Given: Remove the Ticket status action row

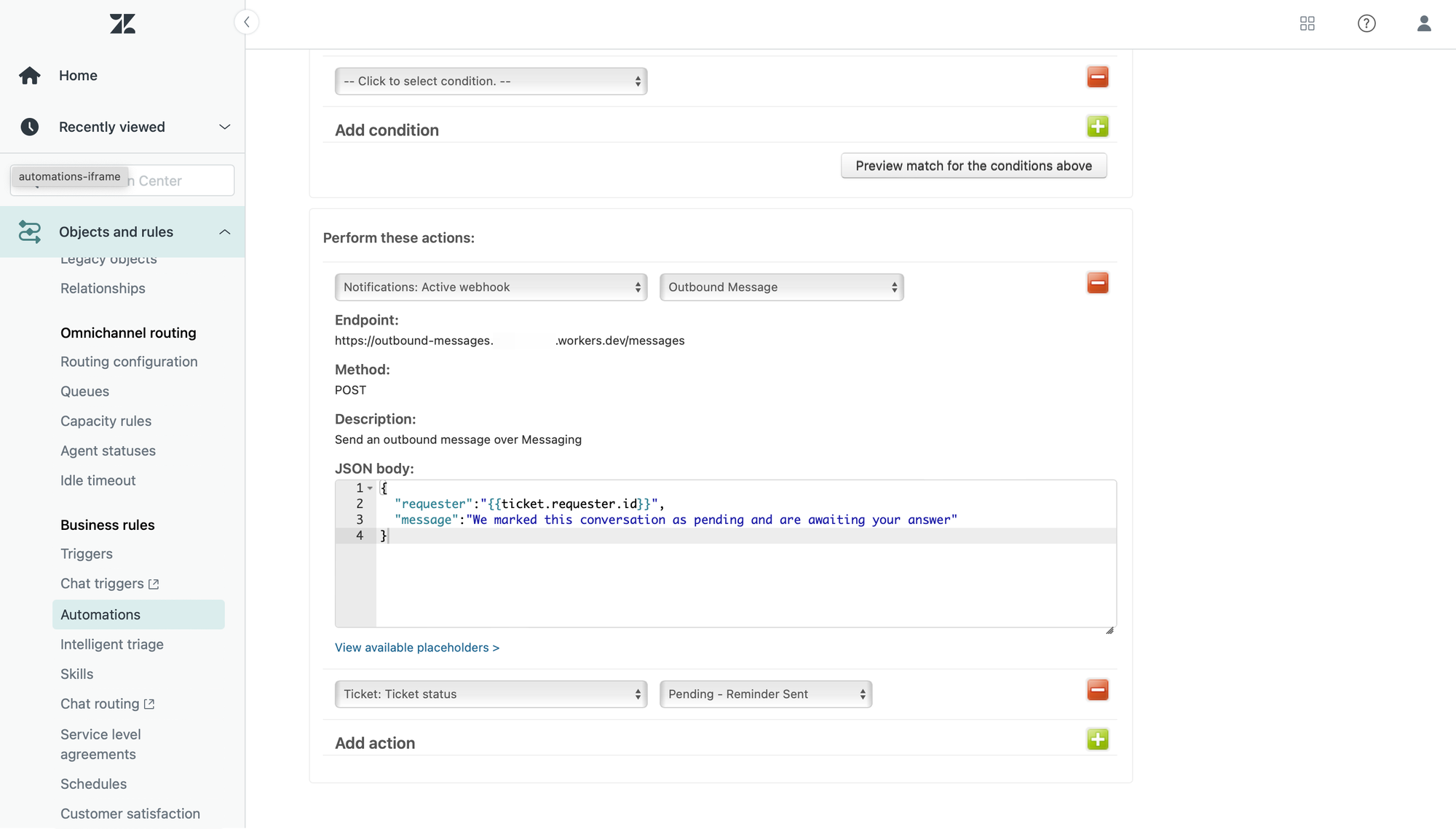Looking at the screenshot, I should click(1097, 690).
